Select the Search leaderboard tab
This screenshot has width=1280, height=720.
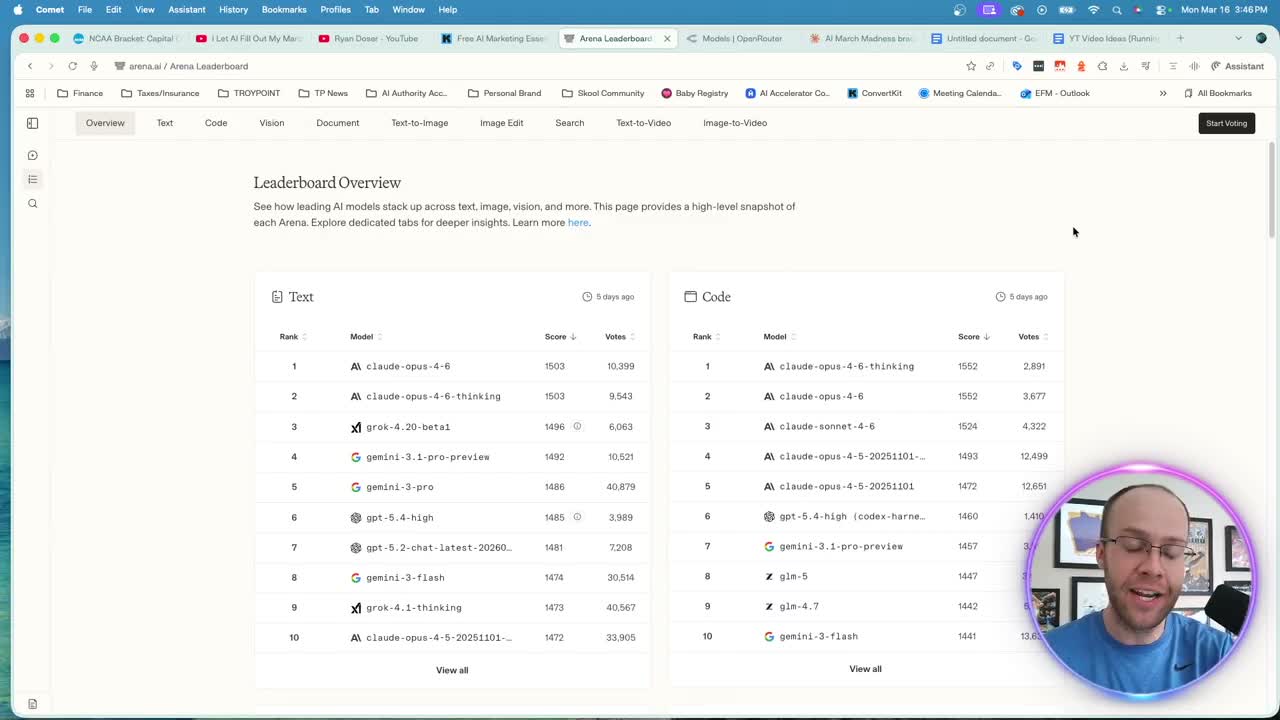click(x=570, y=123)
